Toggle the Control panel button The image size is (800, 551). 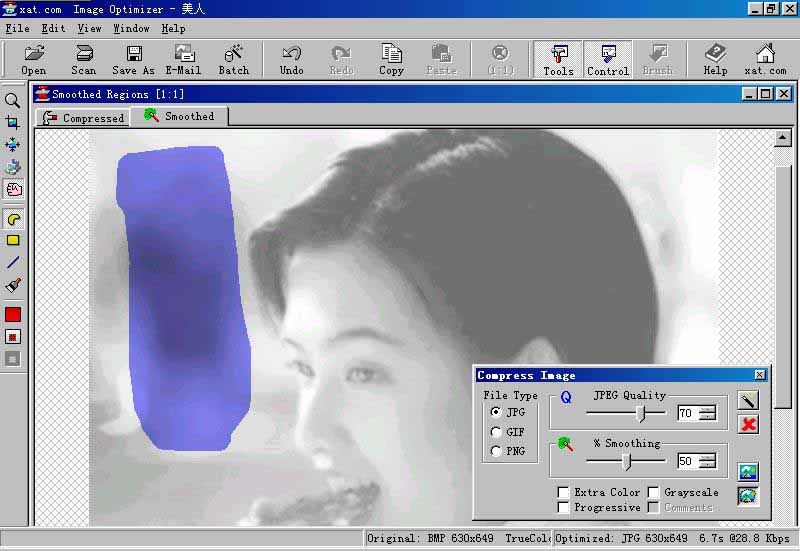coord(608,60)
